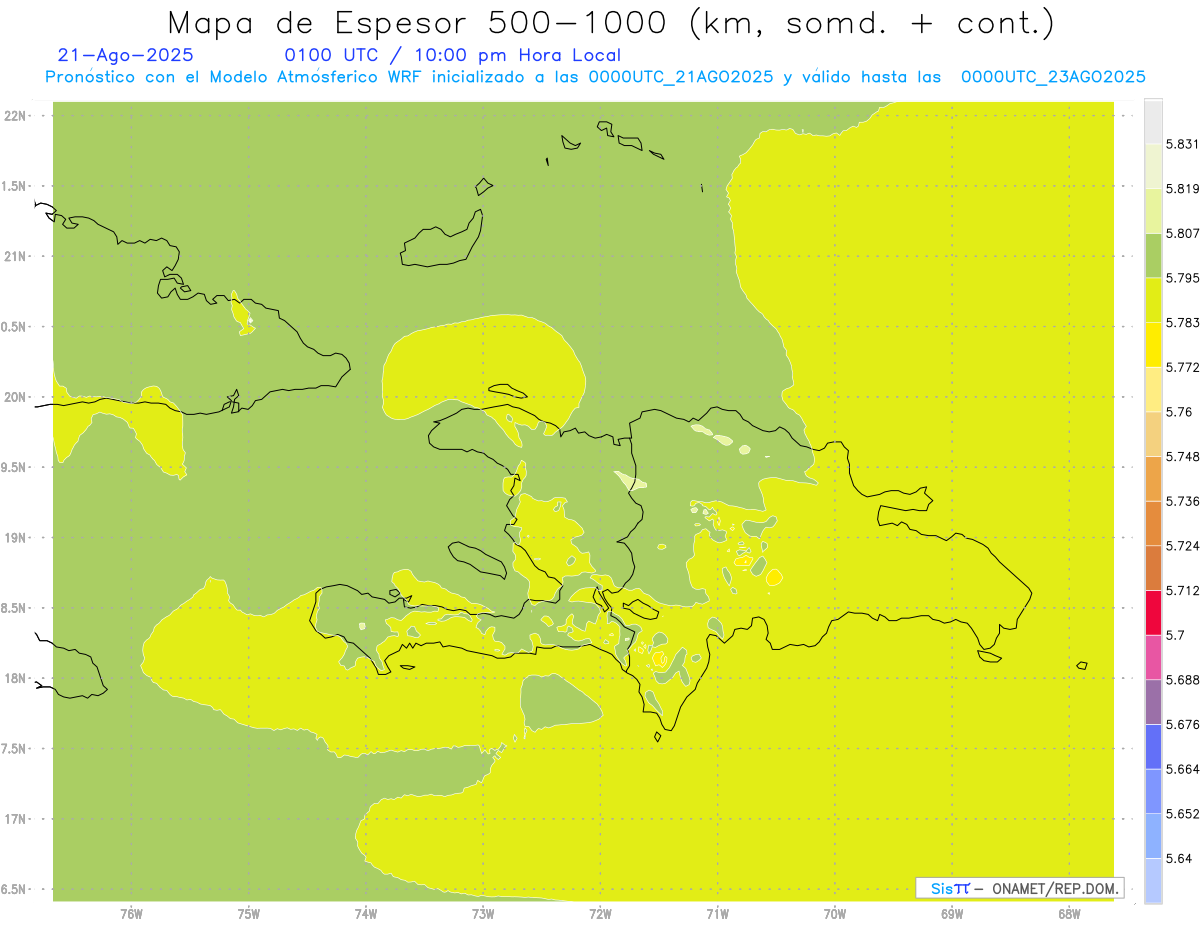The height and width of the screenshot is (927, 1200).
Task: Click the legend value 5.748
Action: point(1183,456)
